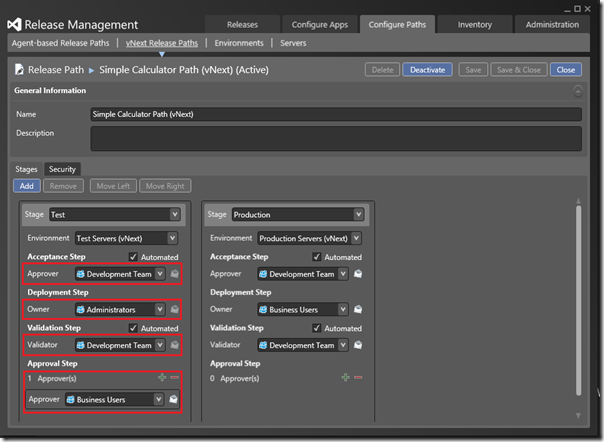This screenshot has height=442, width=604.
Task: Toggle Automated checkbox for Production Acceptance Step
Action: tap(316, 257)
